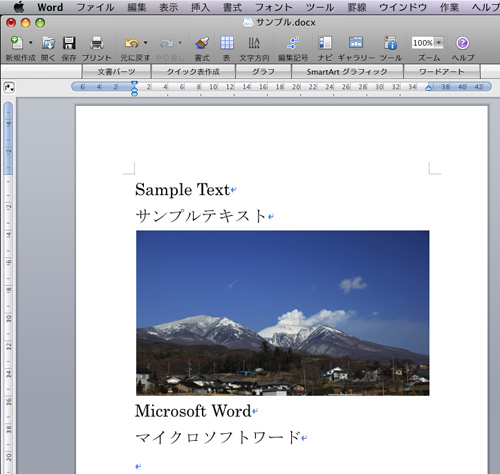Toggle the editing marks (編集記号) icon
Viewport: 500px width, 474px height.
(x=293, y=43)
